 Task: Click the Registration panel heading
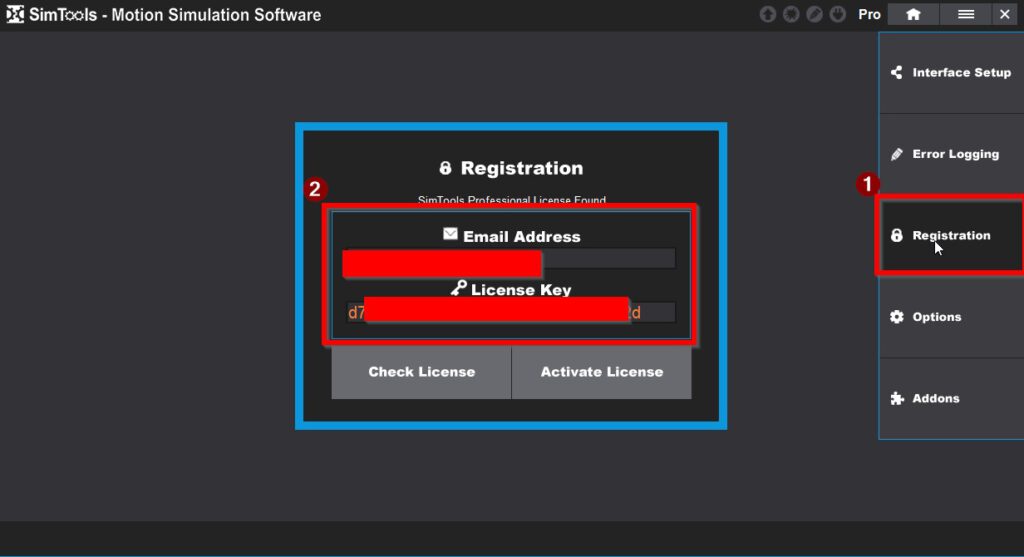pyautogui.click(x=511, y=168)
